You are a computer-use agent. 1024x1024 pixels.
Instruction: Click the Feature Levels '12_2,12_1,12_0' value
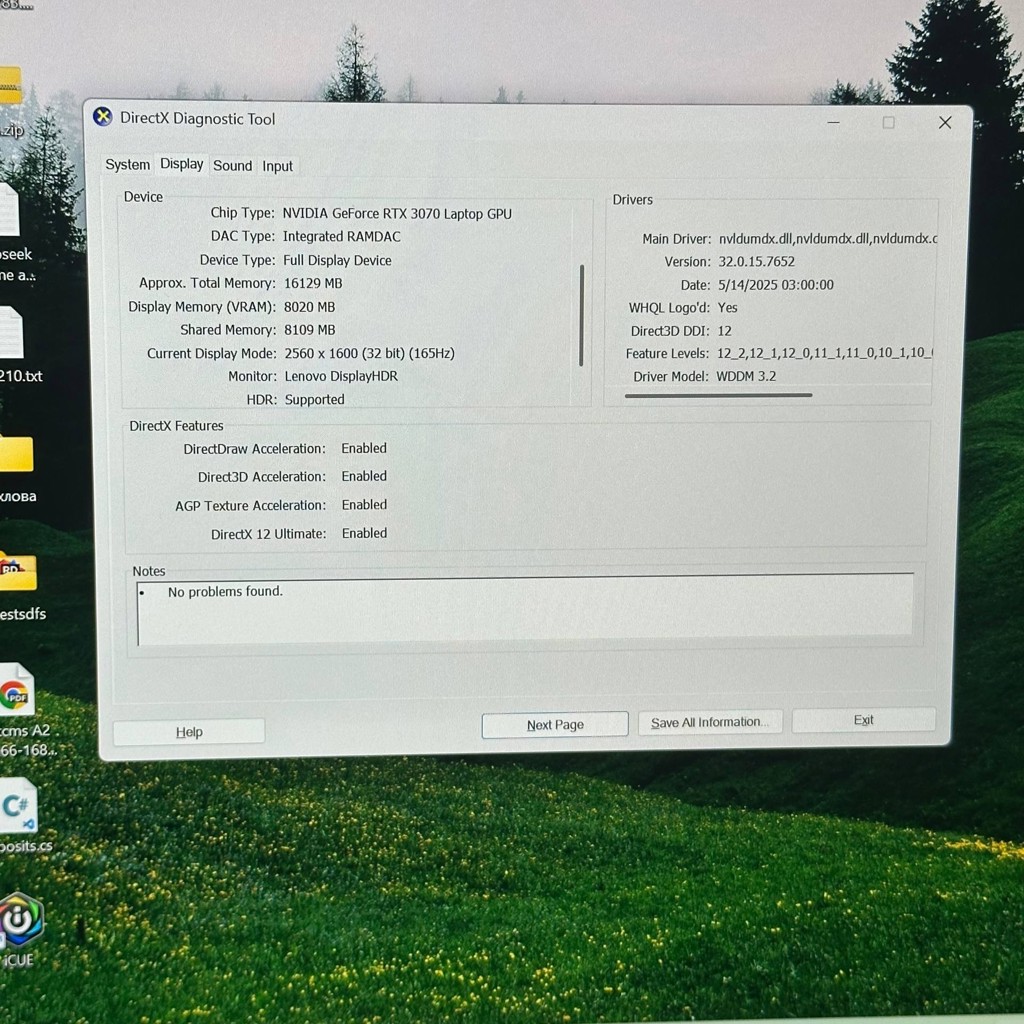click(x=825, y=353)
